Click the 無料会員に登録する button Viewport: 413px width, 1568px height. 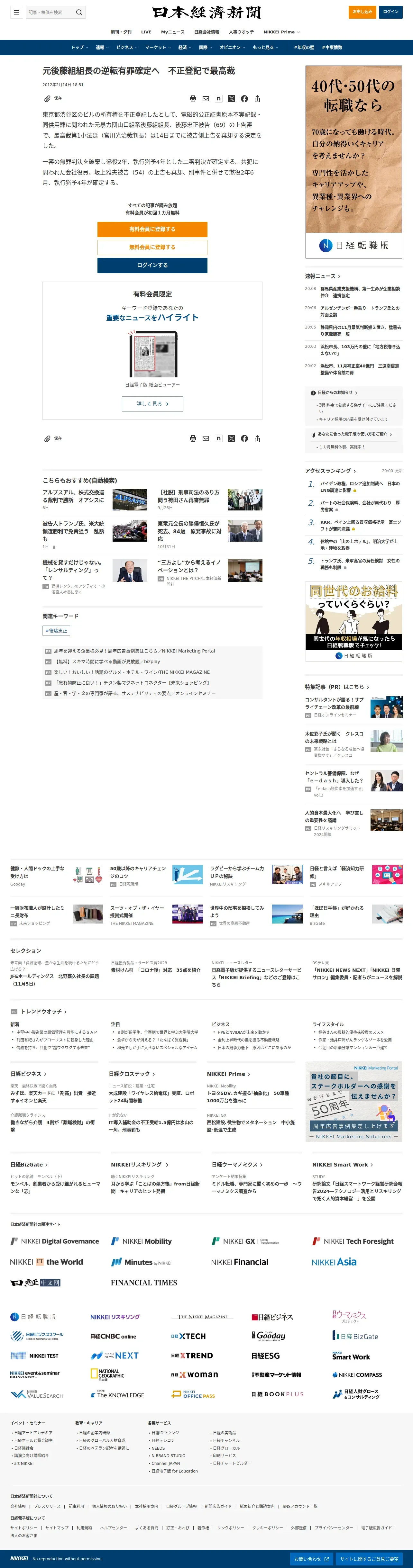(x=152, y=247)
